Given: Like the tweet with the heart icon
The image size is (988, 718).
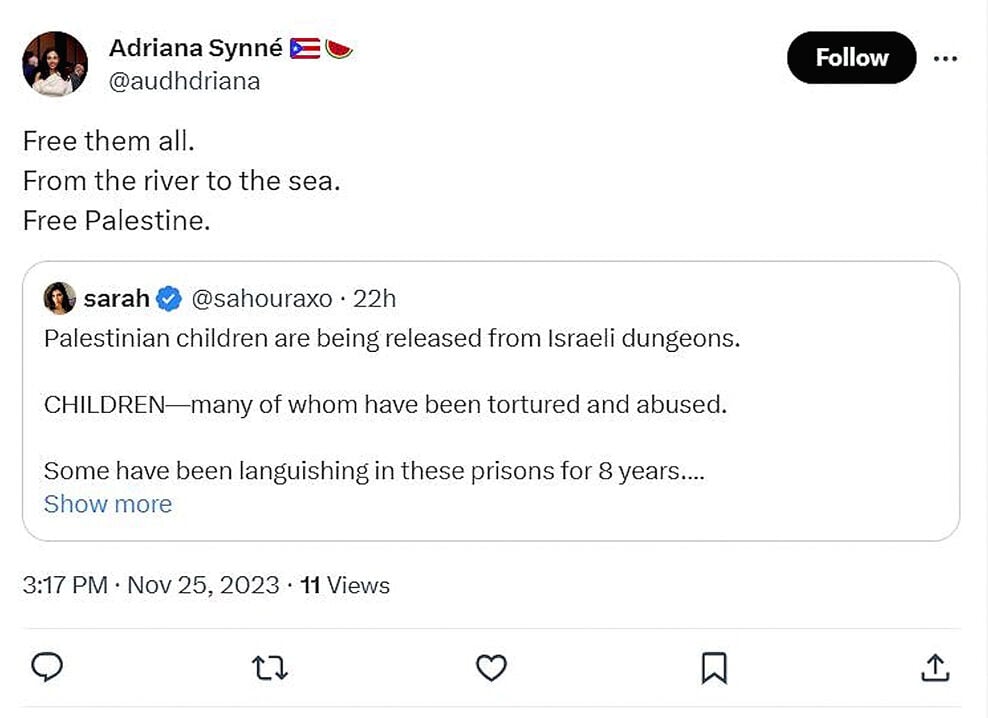Looking at the screenshot, I should (x=490, y=667).
